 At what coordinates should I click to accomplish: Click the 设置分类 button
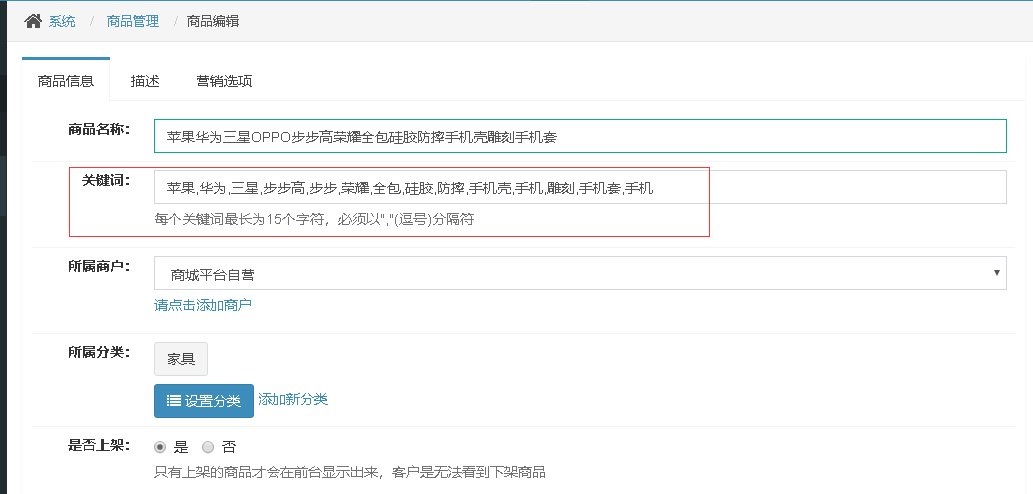click(204, 400)
